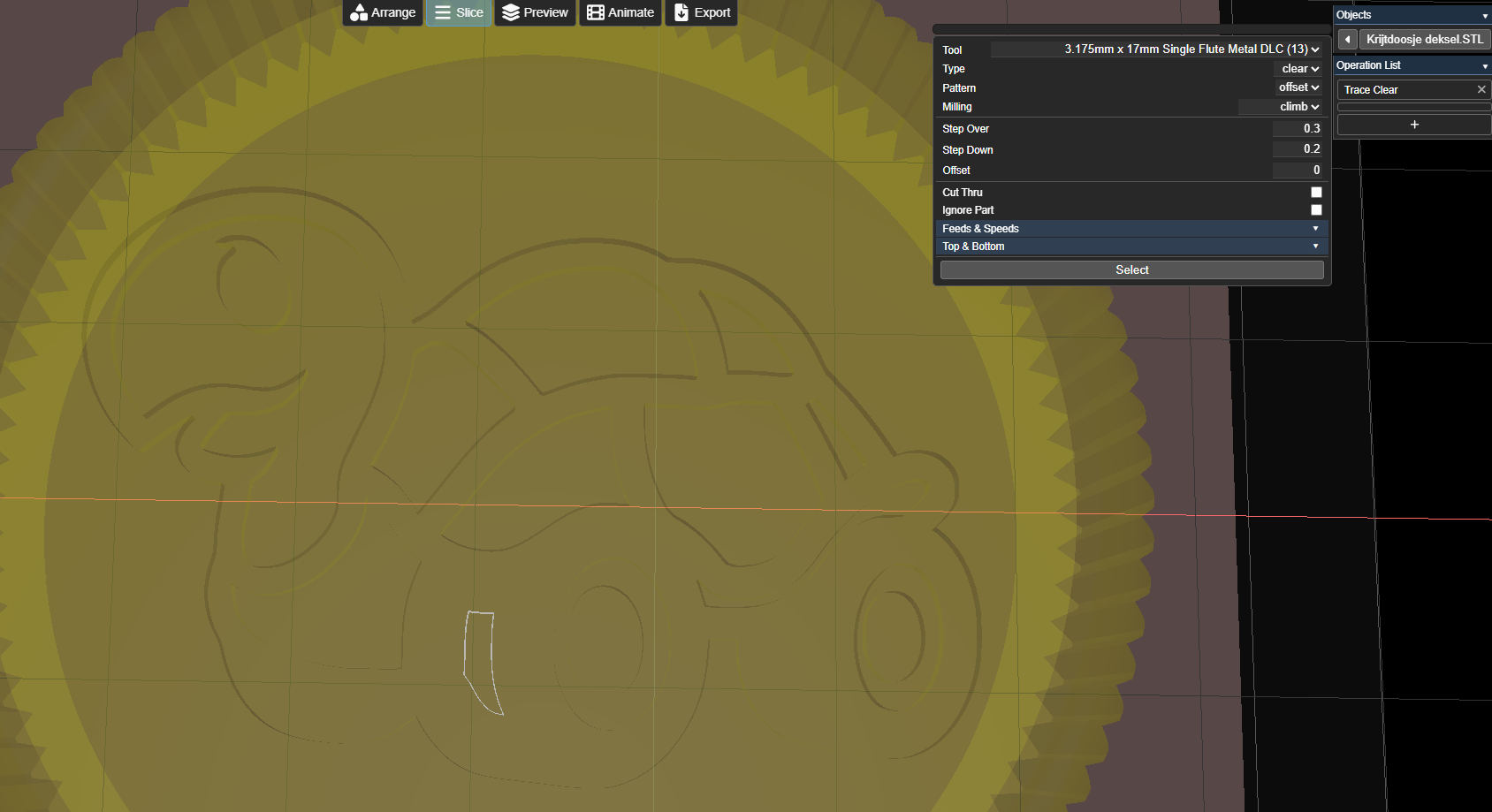Add a new operation with plus button
The image size is (1492, 812).
coord(1414,125)
